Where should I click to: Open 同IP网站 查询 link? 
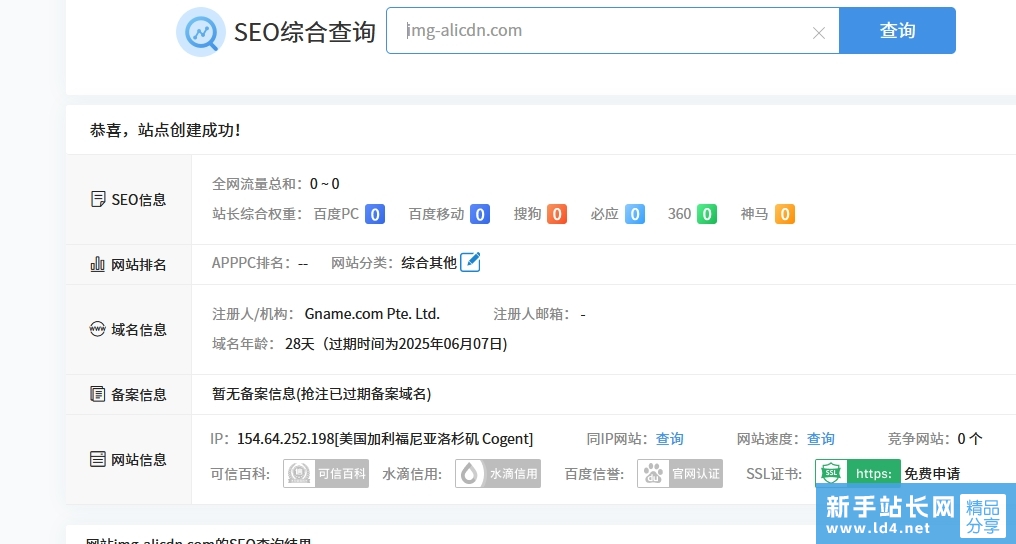669,439
